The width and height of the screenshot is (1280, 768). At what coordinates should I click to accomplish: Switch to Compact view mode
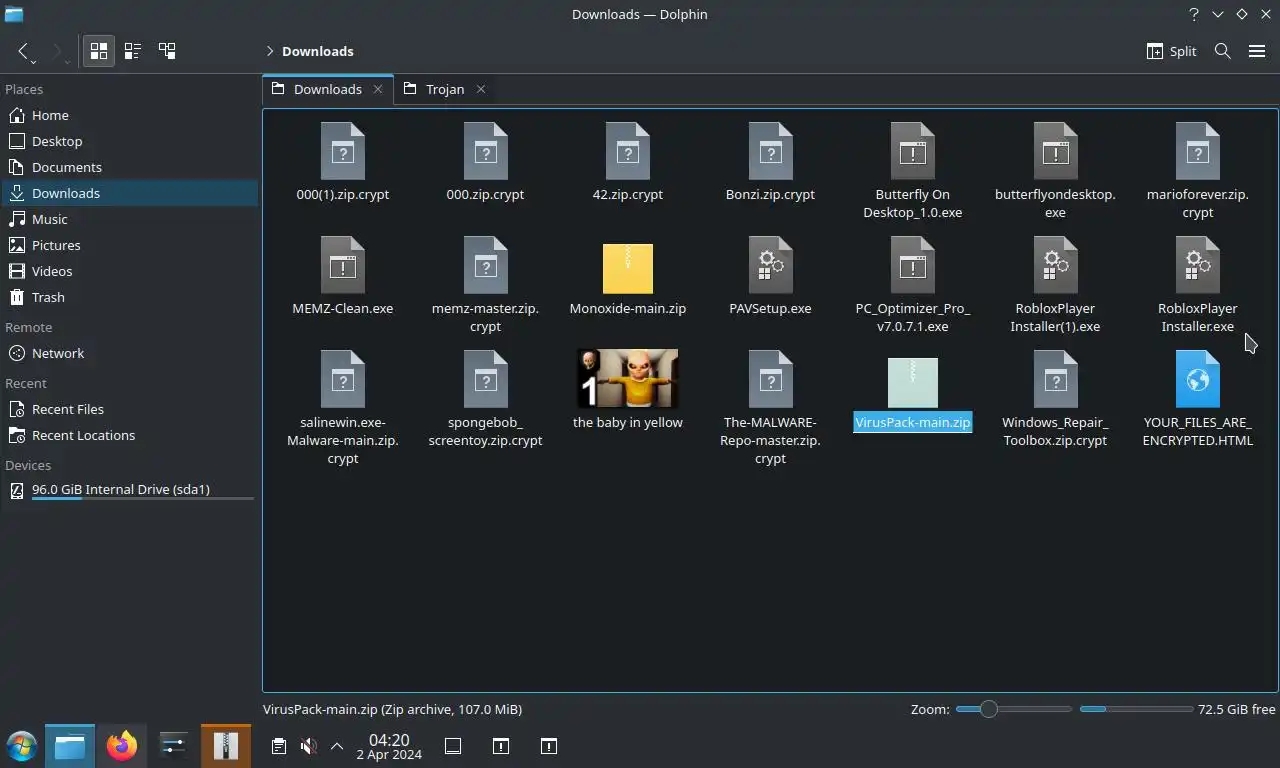(x=133, y=51)
